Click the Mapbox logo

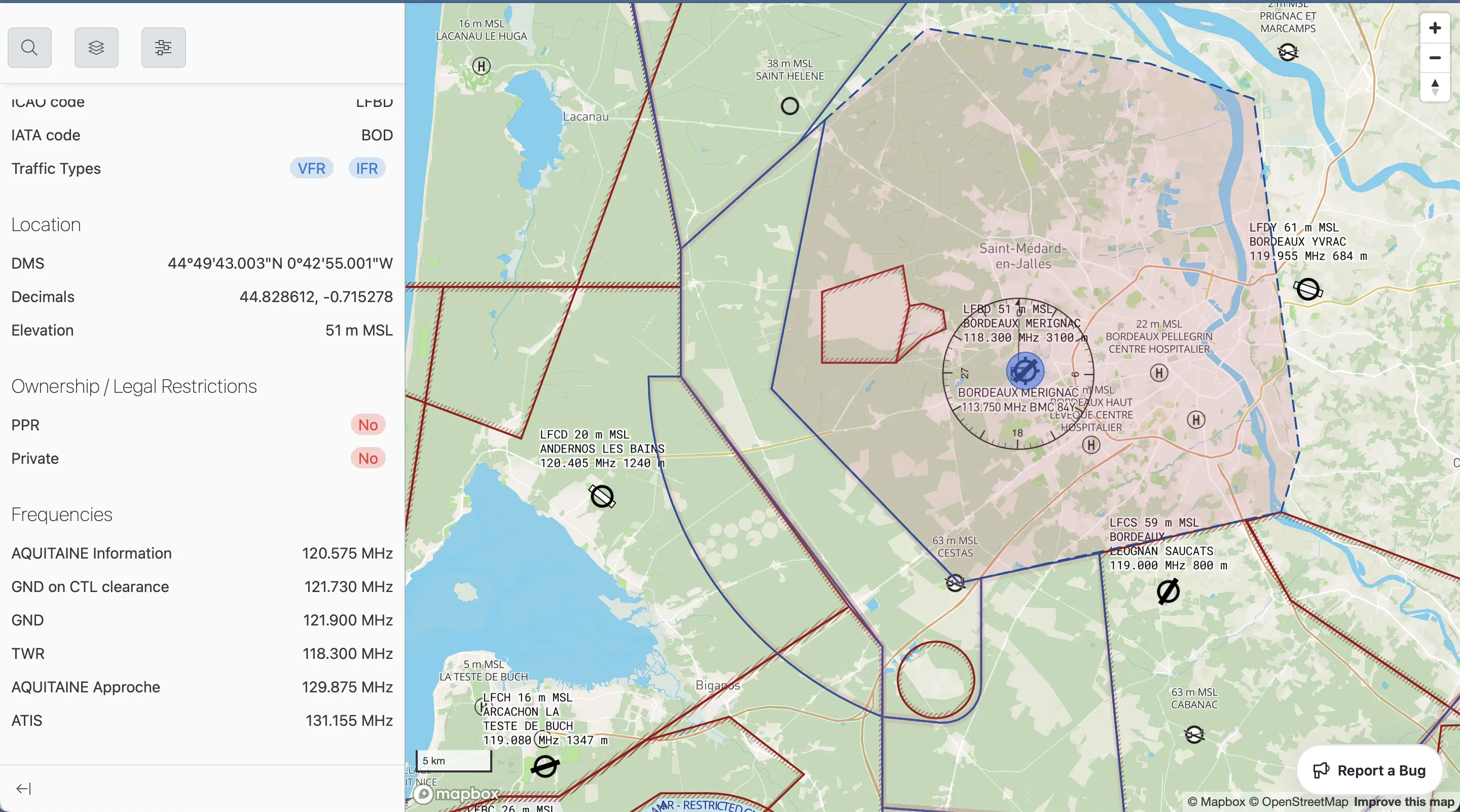457,793
